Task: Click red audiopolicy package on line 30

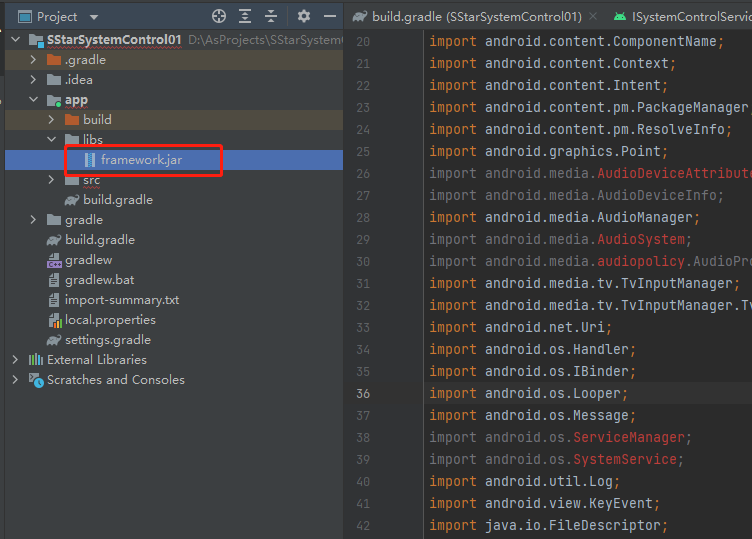Action: pos(641,261)
